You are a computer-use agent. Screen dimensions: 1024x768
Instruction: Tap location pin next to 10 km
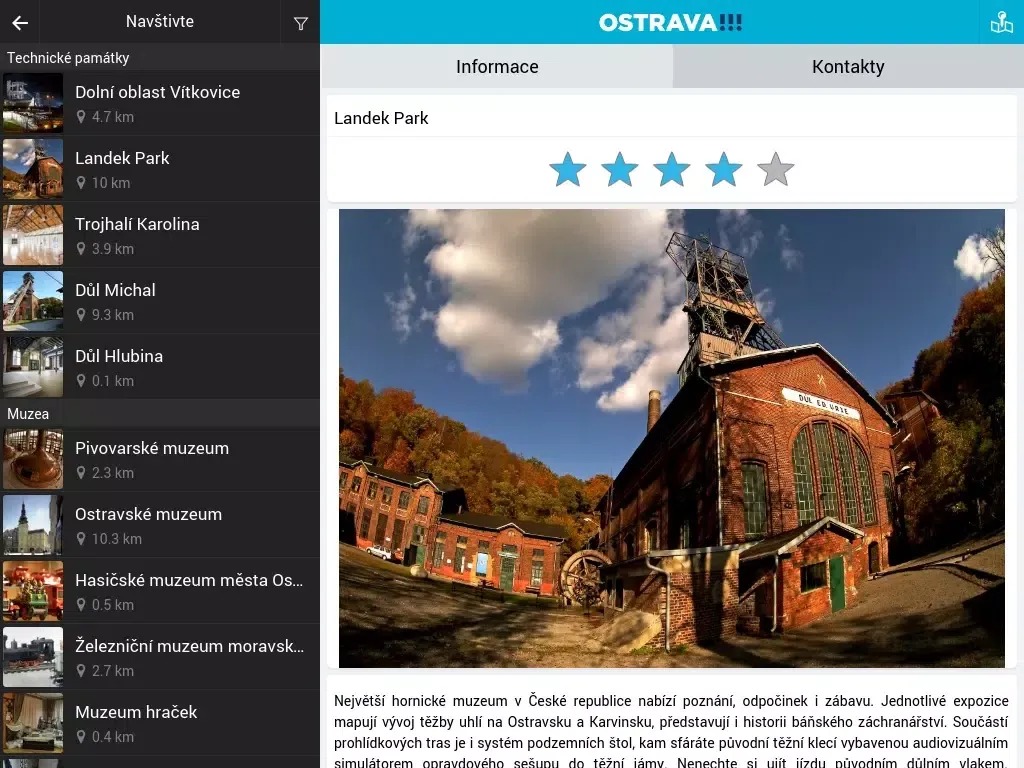(81, 183)
